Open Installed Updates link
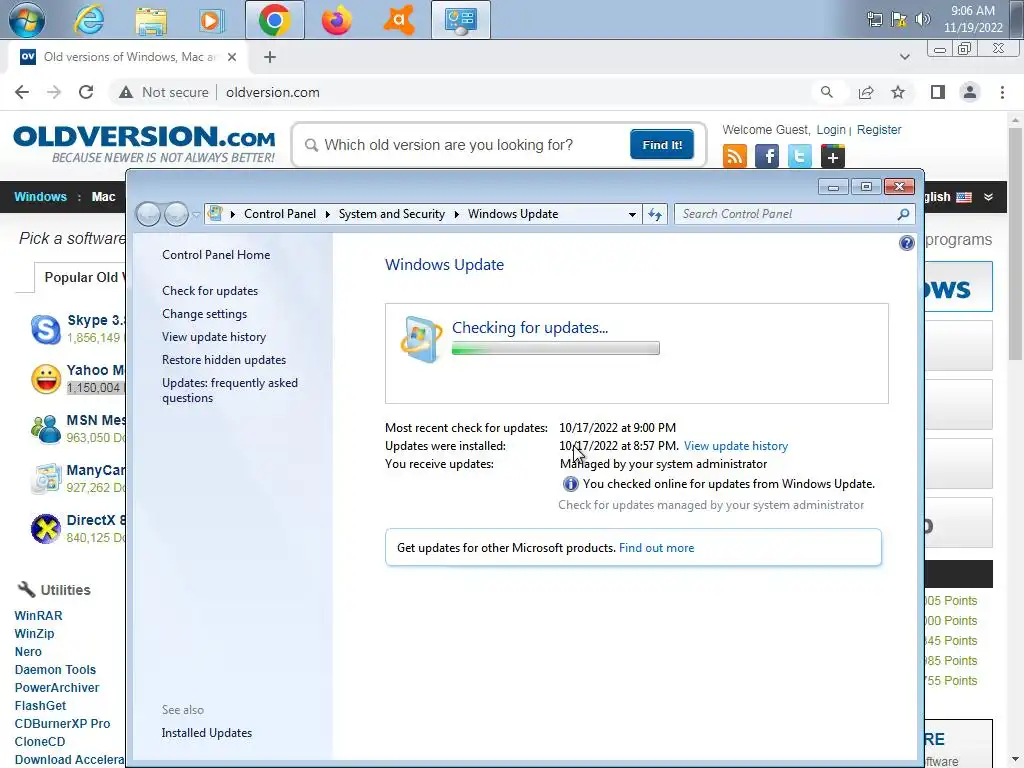Viewport: 1024px width, 768px height. (x=206, y=733)
